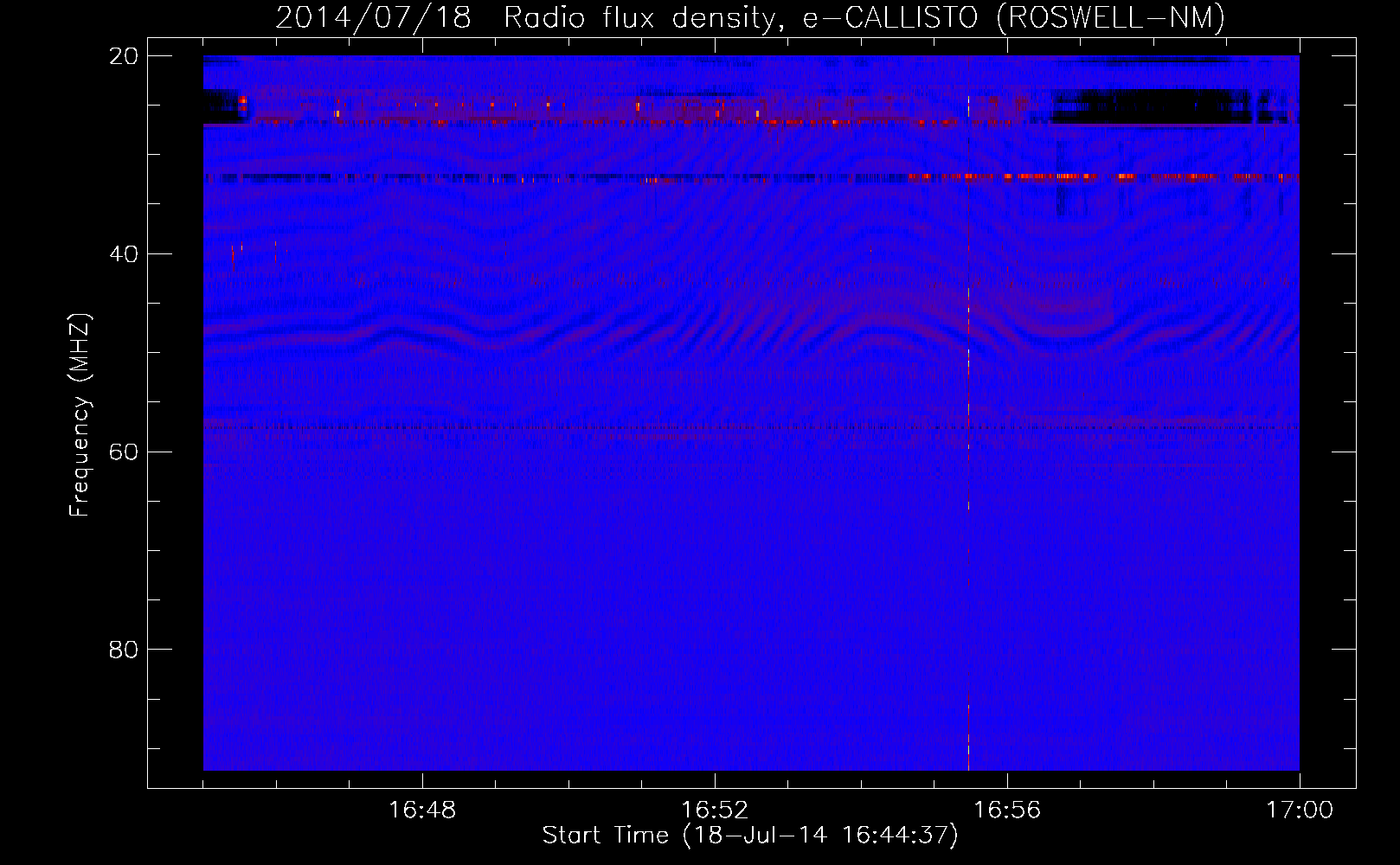Click the 40 frequency tick label

coord(124,254)
